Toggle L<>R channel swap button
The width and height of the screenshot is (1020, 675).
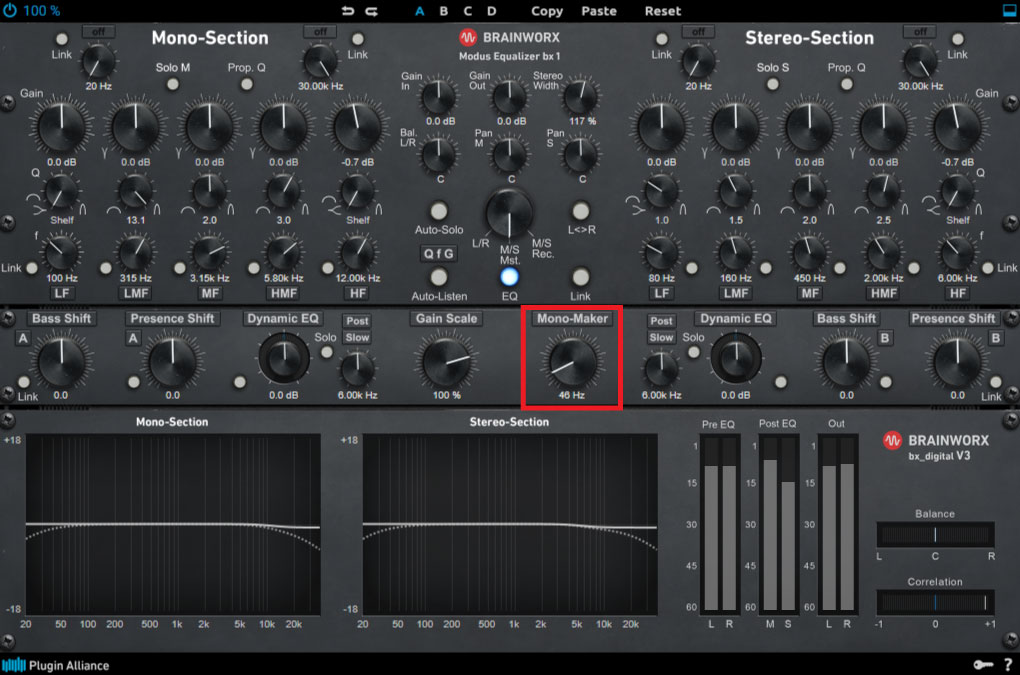pyautogui.click(x=580, y=211)
